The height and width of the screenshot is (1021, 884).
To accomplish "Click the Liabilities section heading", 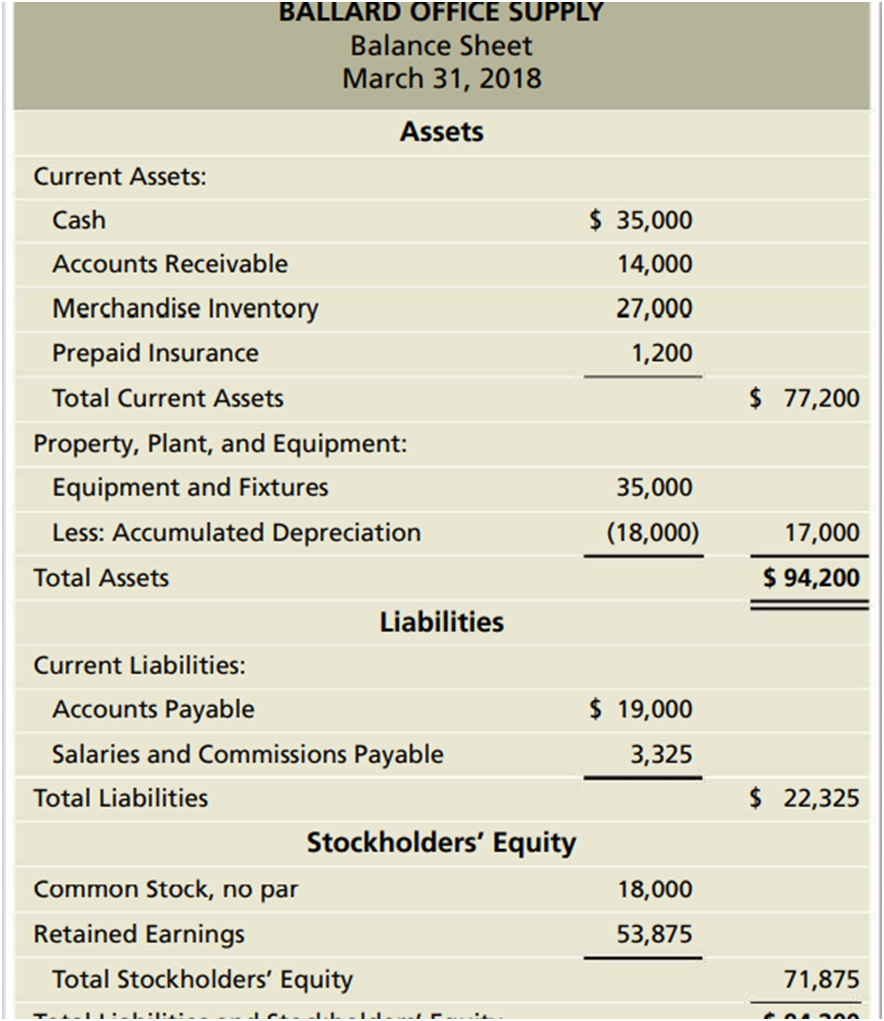I will [x=441, y=623].
